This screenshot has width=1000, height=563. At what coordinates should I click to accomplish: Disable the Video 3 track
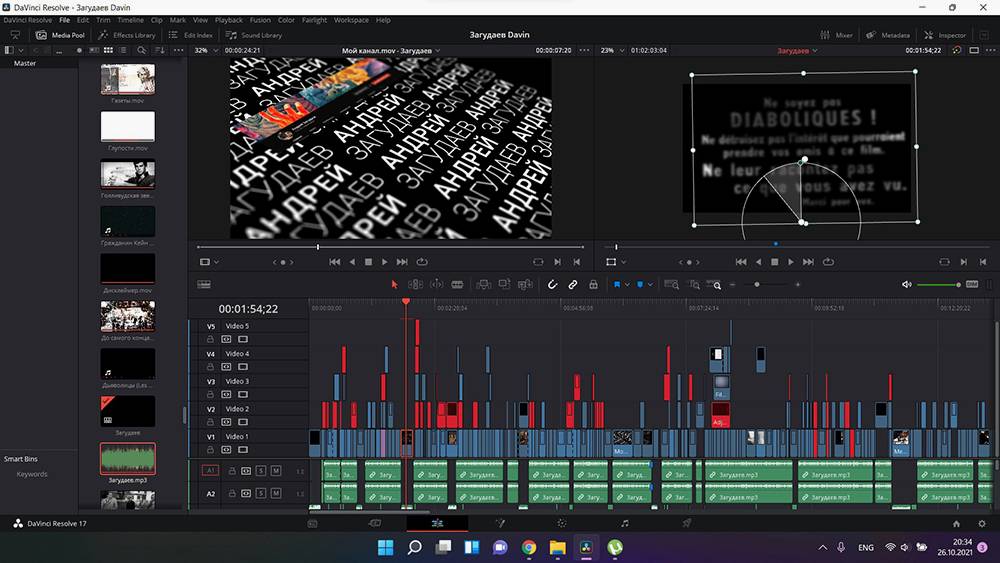[243, 394]
